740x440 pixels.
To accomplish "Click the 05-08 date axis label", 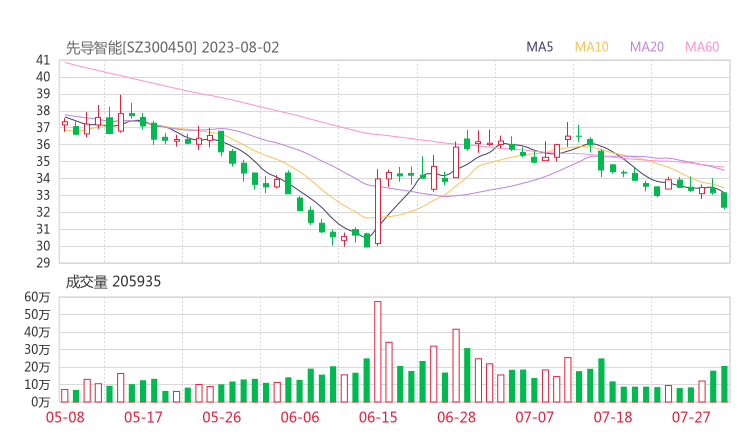I will pyautogui.click(x=65, y=417).
